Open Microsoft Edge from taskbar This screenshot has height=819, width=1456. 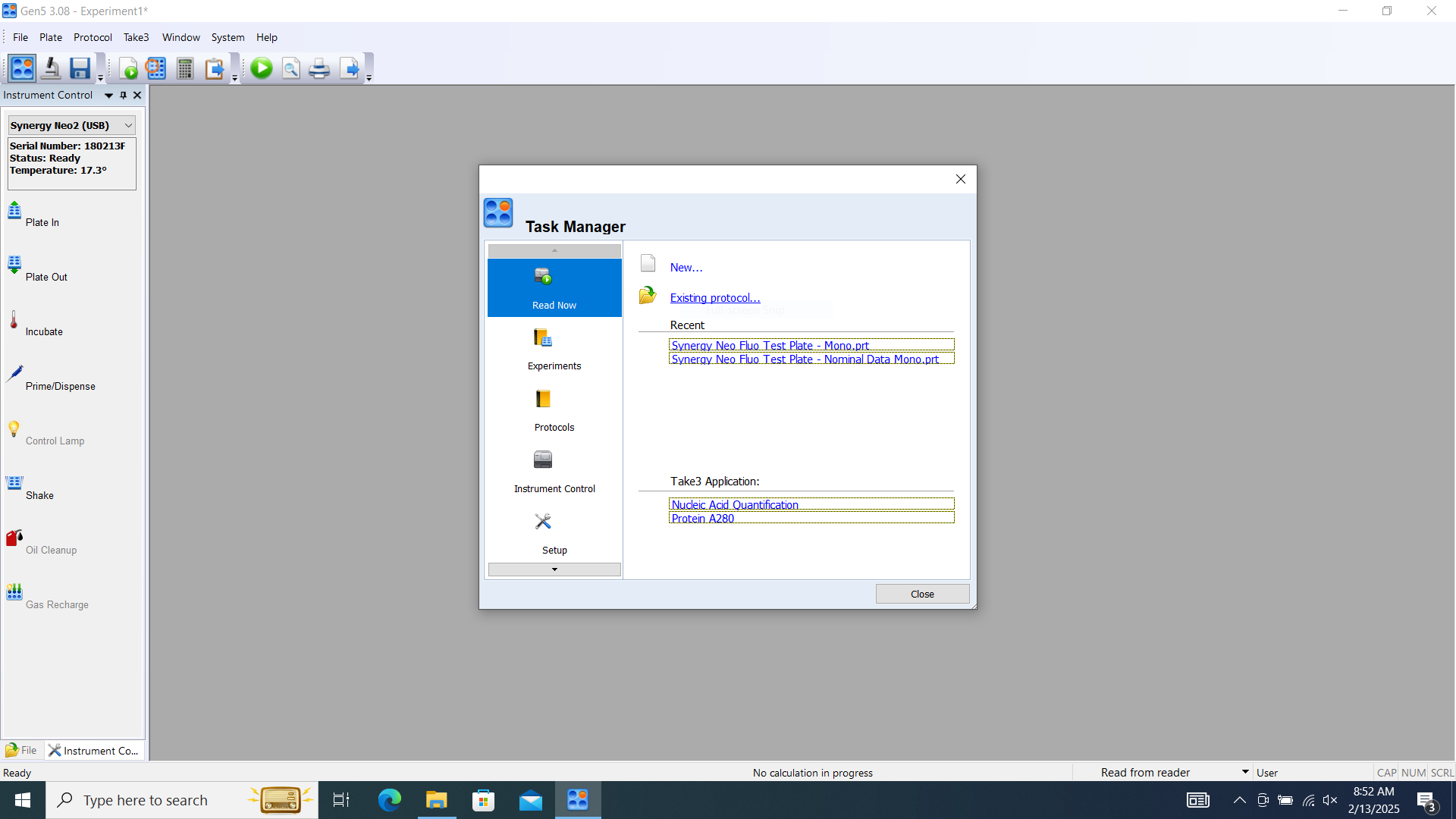389,800
